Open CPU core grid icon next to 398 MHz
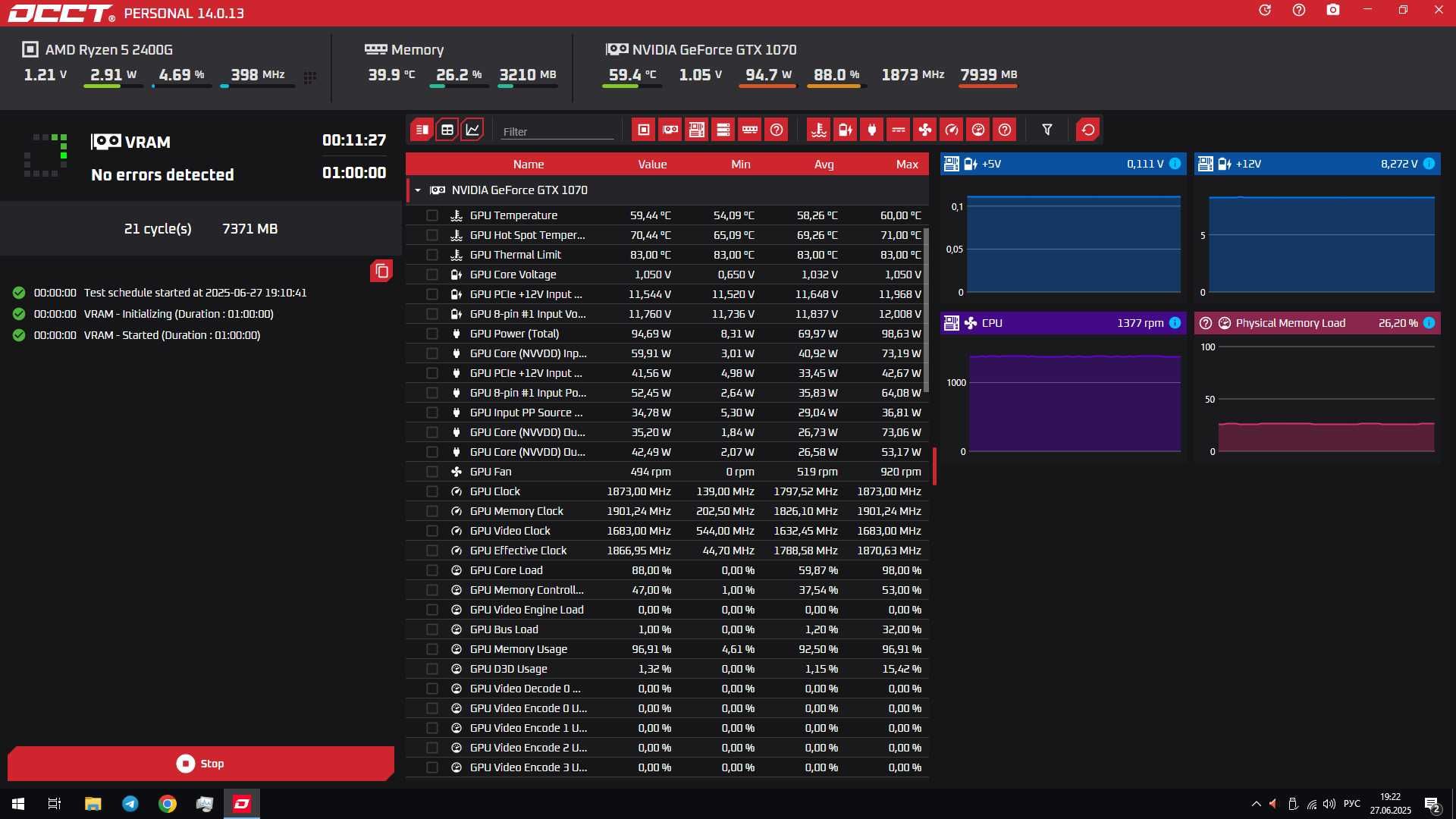Viewport: 1456px width, 819px height. pos(309,77)
